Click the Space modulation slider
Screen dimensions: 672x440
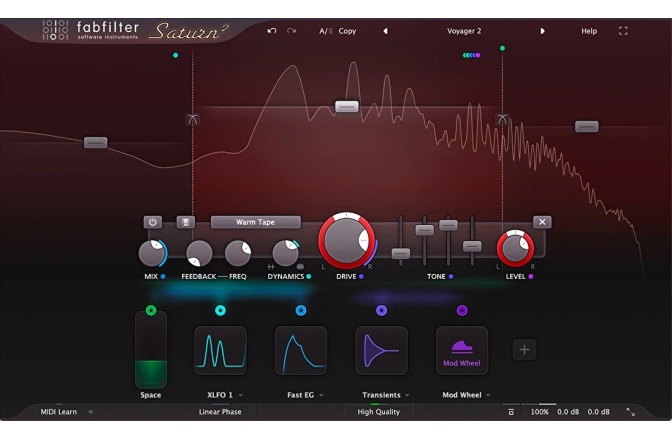pyautogui.click(x=151, y=350)
